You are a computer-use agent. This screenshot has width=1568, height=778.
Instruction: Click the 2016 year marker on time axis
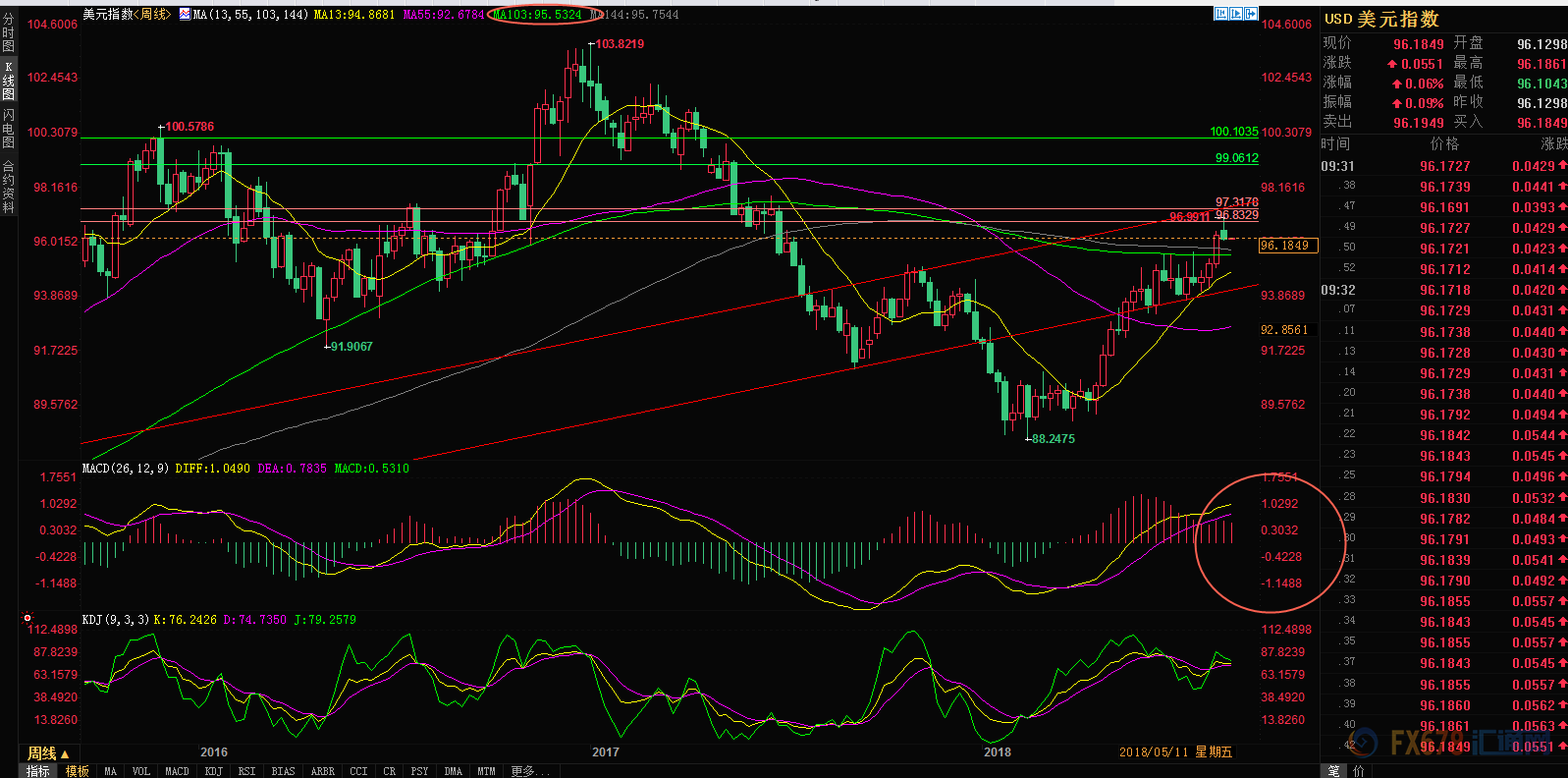click(x=214, y=751)
